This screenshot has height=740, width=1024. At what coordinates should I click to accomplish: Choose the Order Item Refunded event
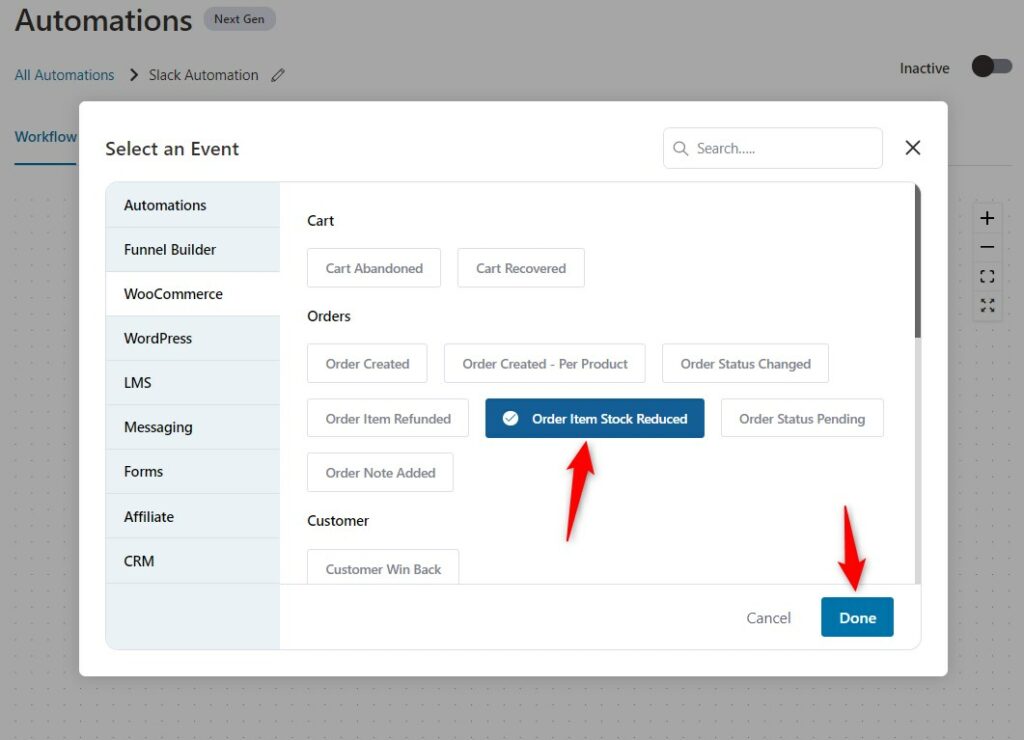coord(388,418)
